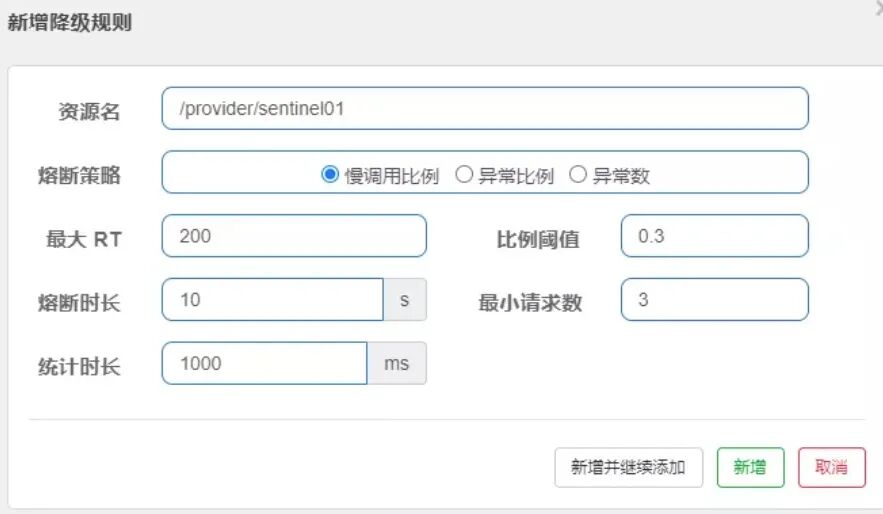883x514 pixels.
Task: Click the 熔断时长 input field
Action: click(x=273, y=299)
